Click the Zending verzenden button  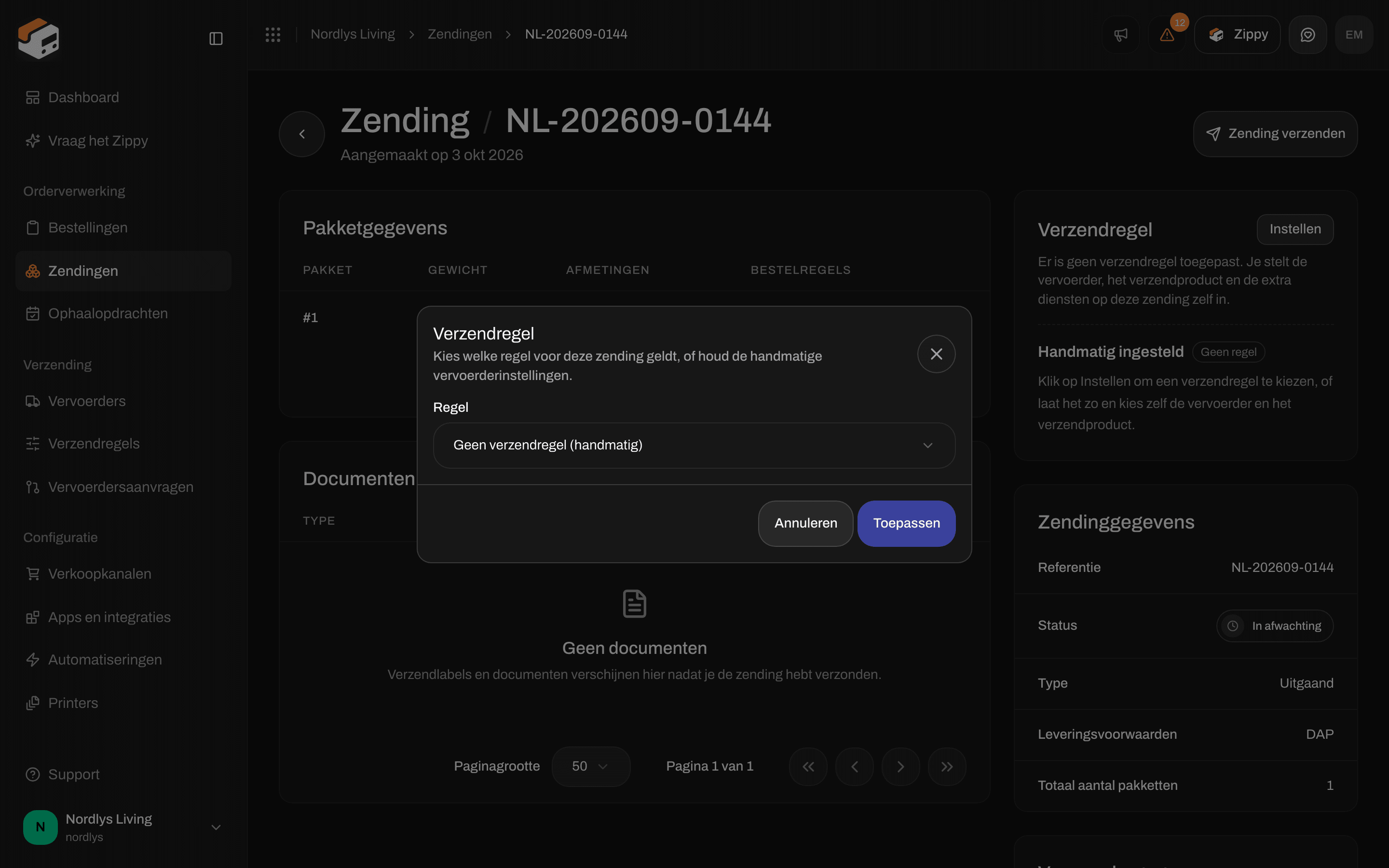point(1275,134)
